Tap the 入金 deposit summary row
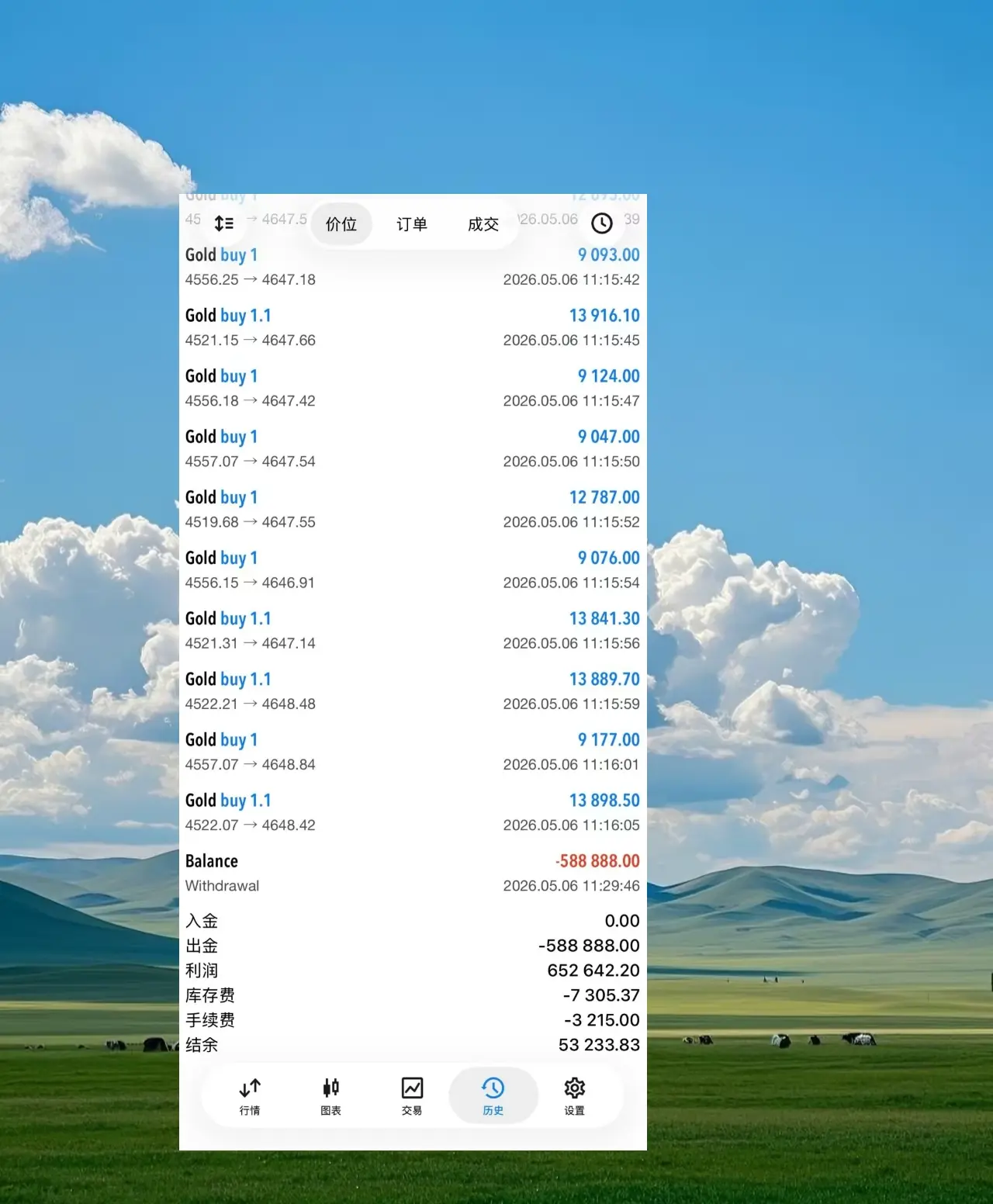The height and width of the screenshot is (1204, 993). click(x=413, y=921)
